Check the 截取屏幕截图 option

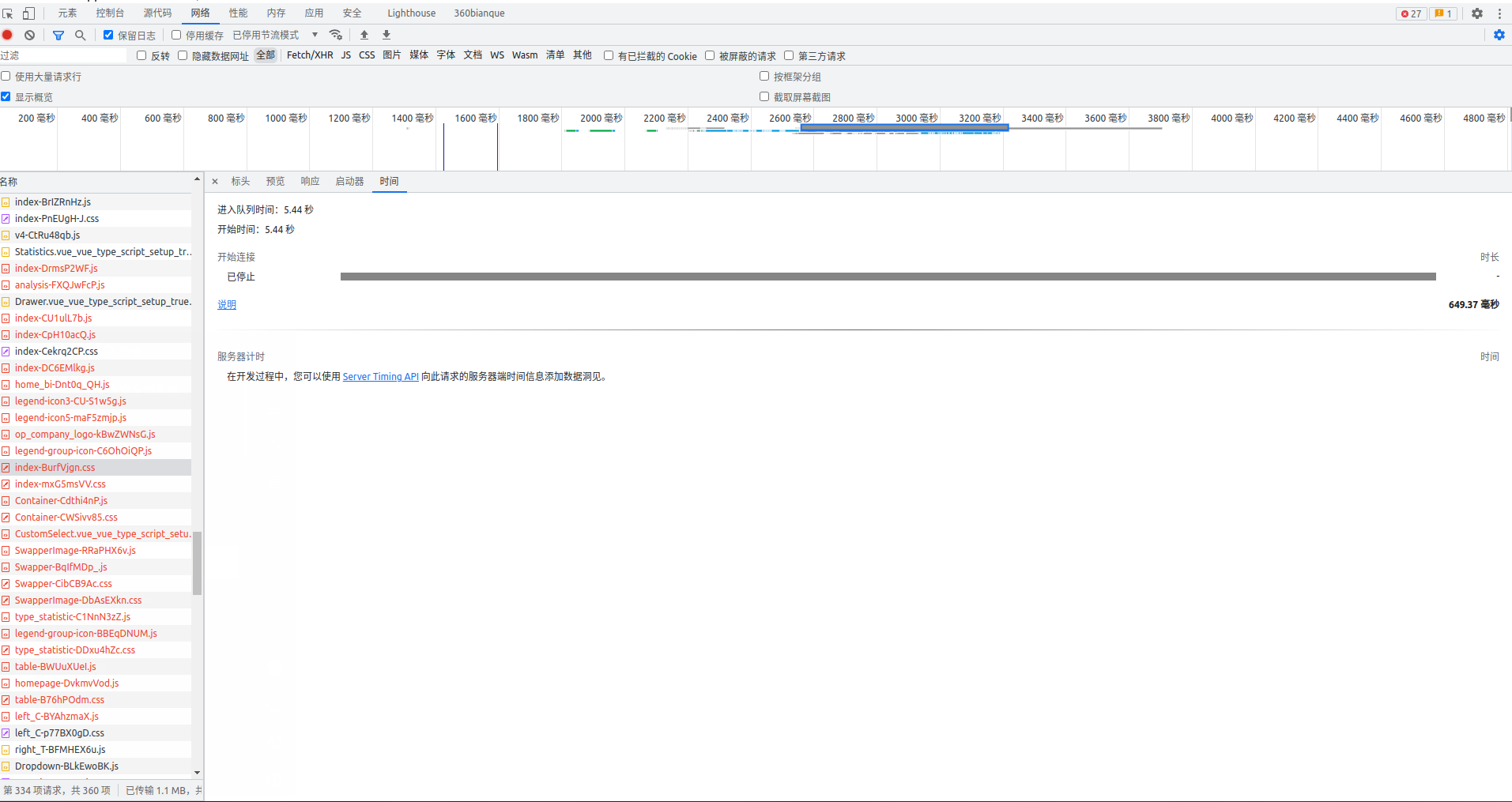(764, 96)
